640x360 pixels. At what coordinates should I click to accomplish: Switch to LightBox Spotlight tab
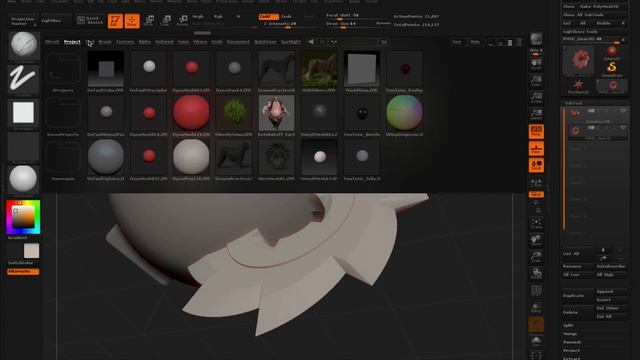click(290, 42)
